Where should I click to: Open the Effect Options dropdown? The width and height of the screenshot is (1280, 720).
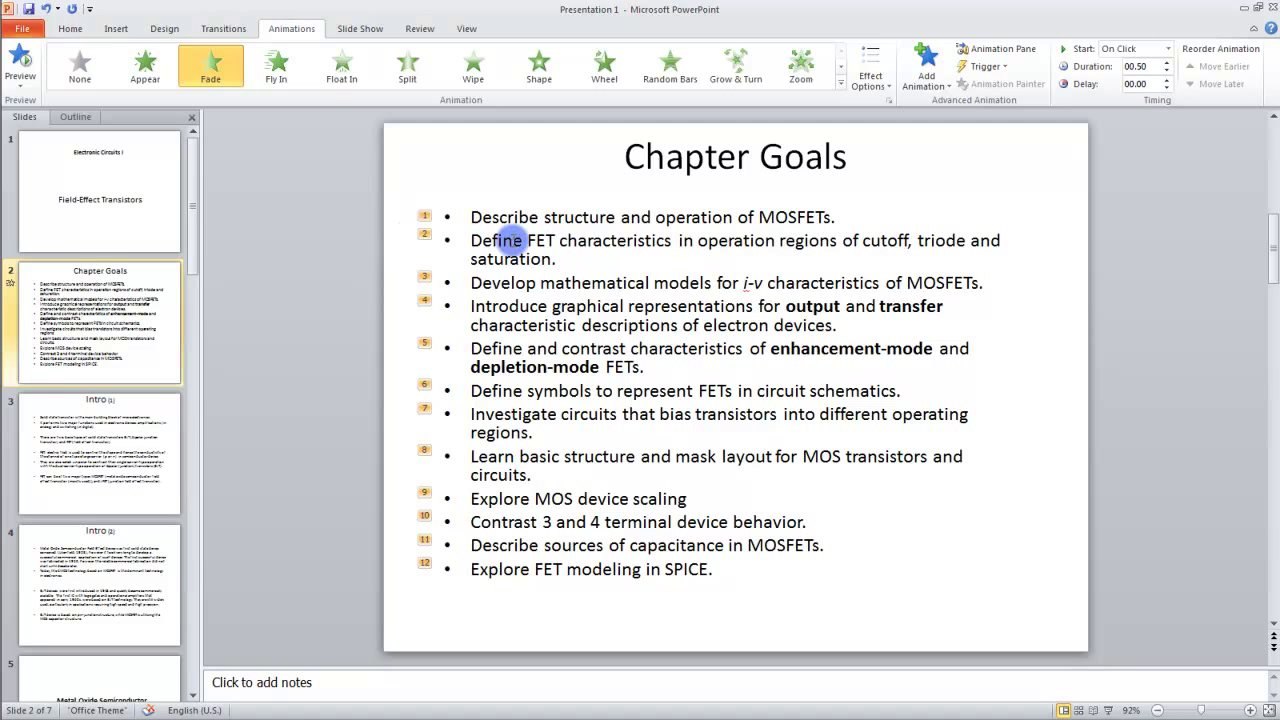point(871,67)
